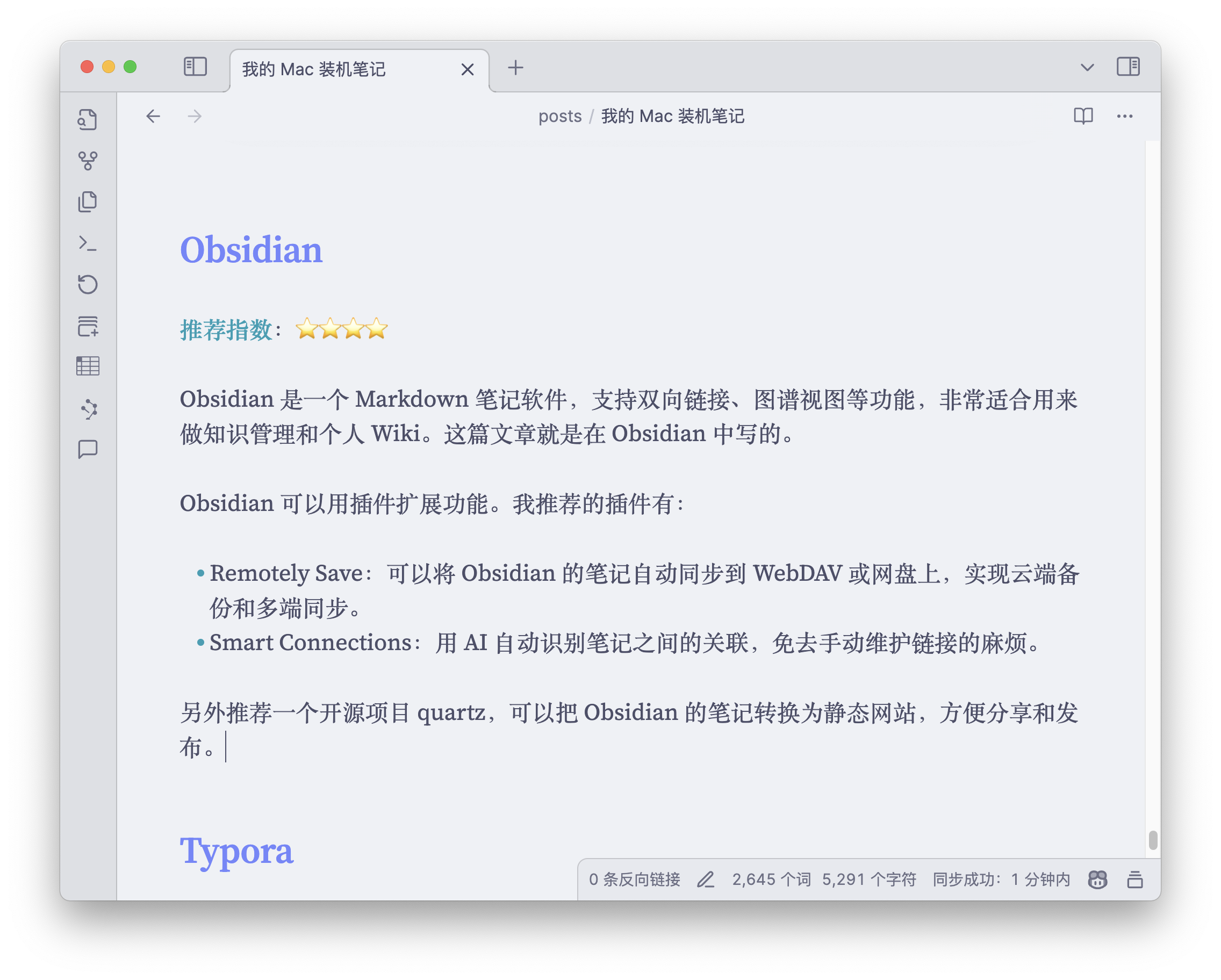Screen dimensions: 1221x980
Task: Click the circular undo-arrow history ribbon icon
Action: tap(88, 284)
